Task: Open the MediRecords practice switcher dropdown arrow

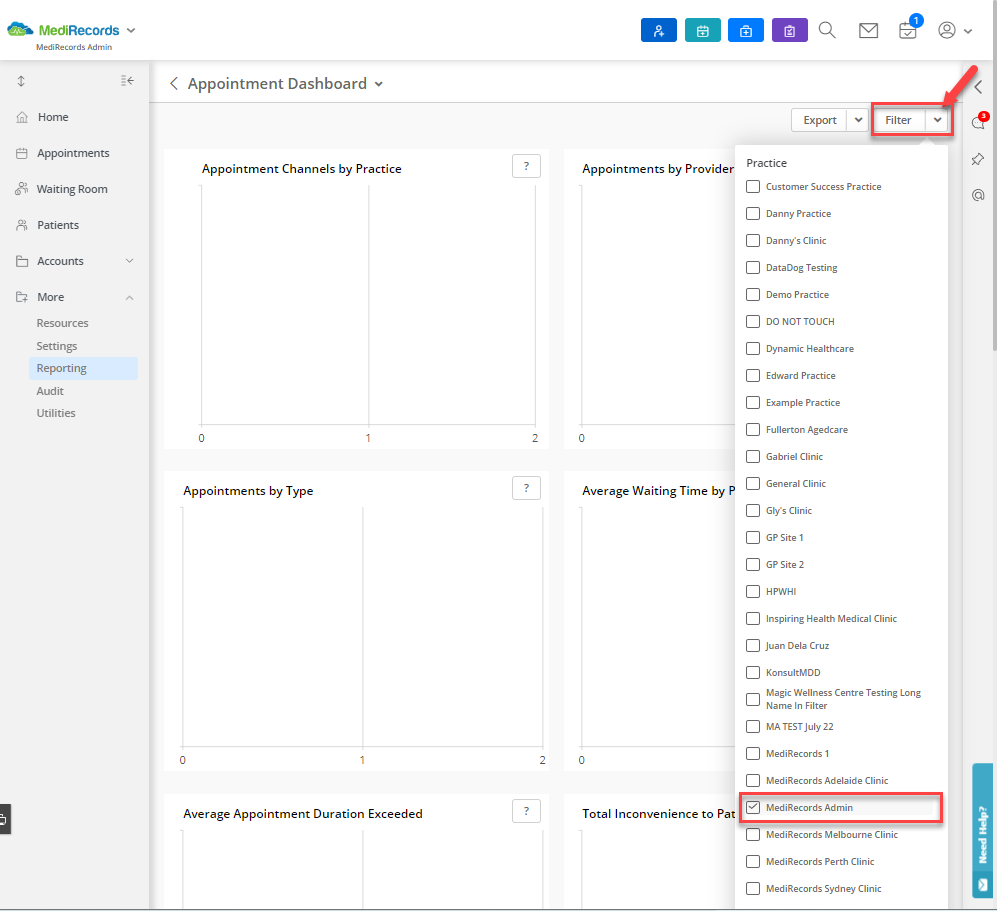Action: point(131,31)
